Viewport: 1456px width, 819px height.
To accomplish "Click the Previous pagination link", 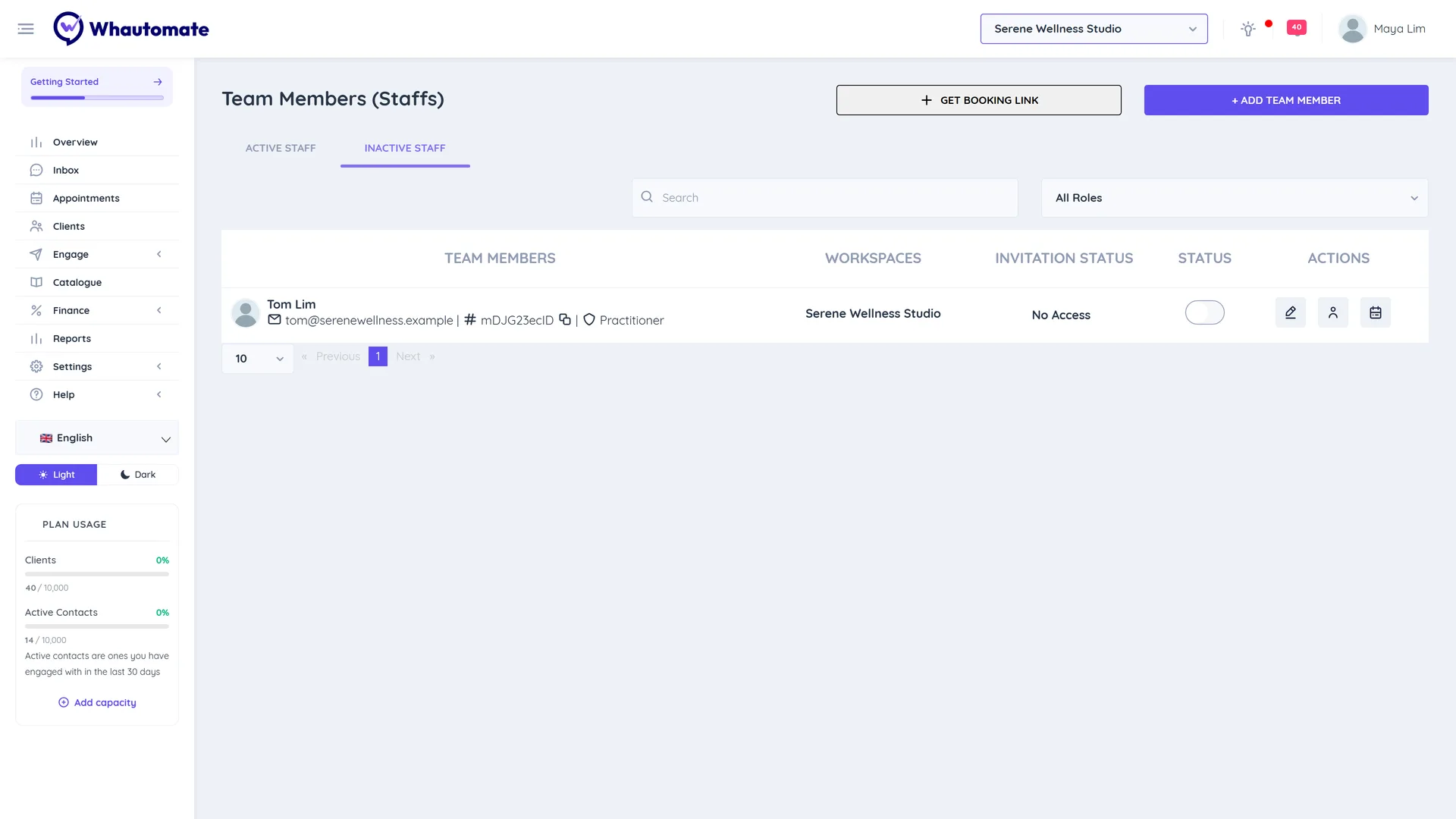I will [338, 356].
